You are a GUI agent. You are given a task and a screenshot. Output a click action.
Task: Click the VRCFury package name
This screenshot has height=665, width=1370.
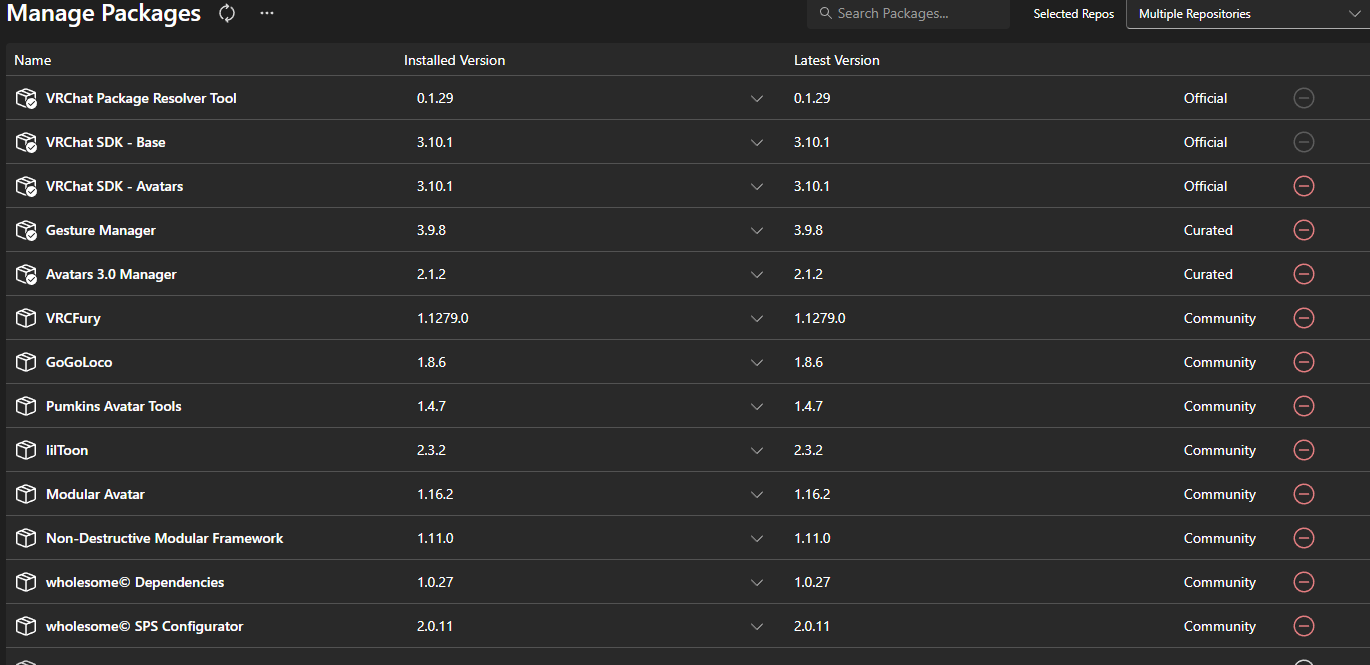coord(73,318)
